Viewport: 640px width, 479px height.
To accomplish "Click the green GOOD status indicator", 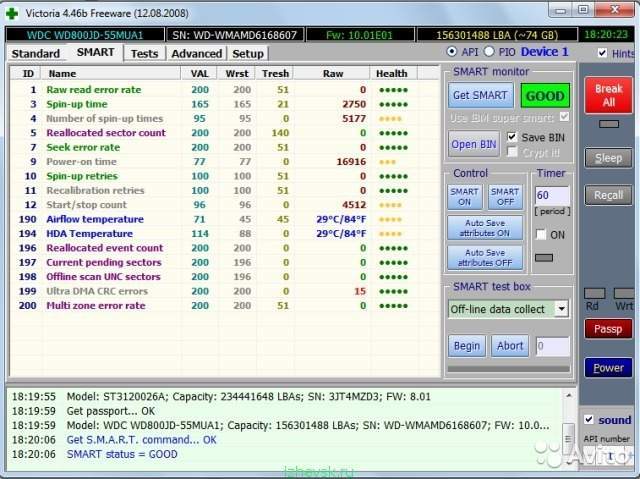I will 545,96.
